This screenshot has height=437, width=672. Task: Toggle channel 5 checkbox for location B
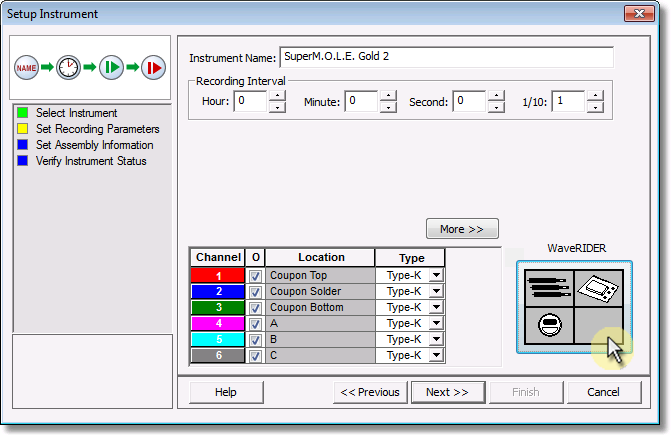pyautogui.click(x=255, y=340)
